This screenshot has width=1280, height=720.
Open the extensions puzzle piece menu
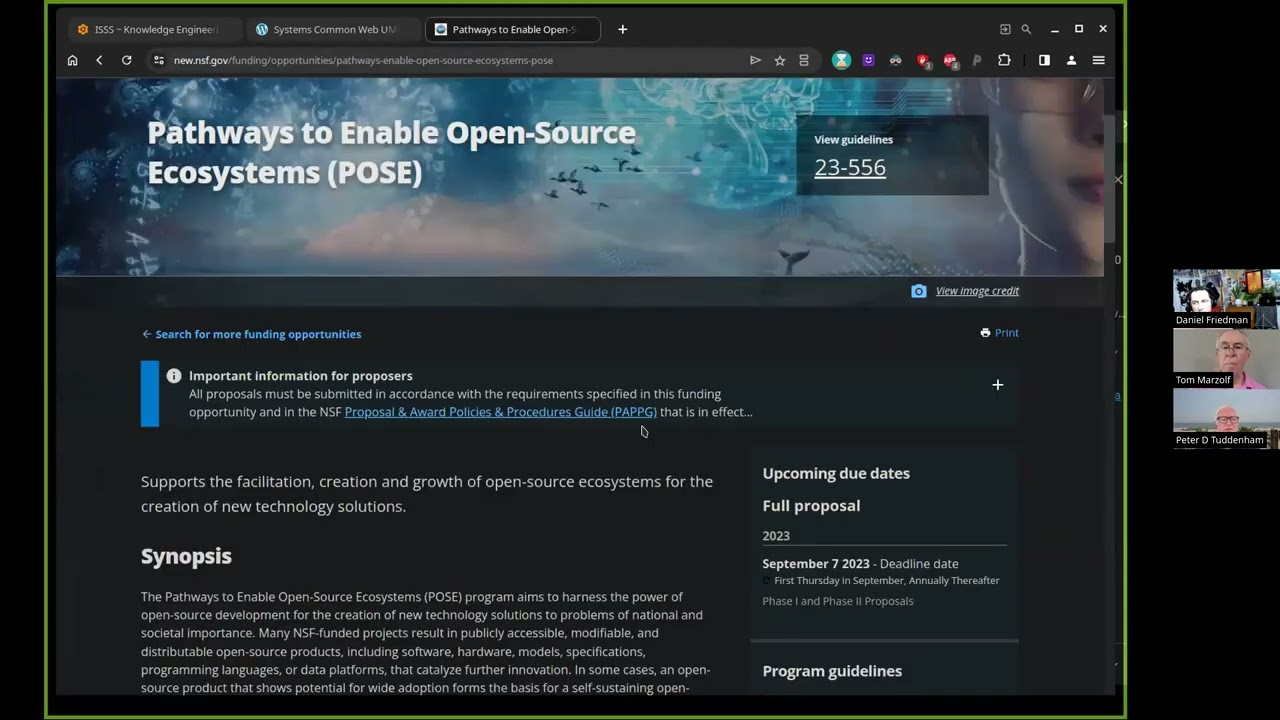coord(1004,60)
